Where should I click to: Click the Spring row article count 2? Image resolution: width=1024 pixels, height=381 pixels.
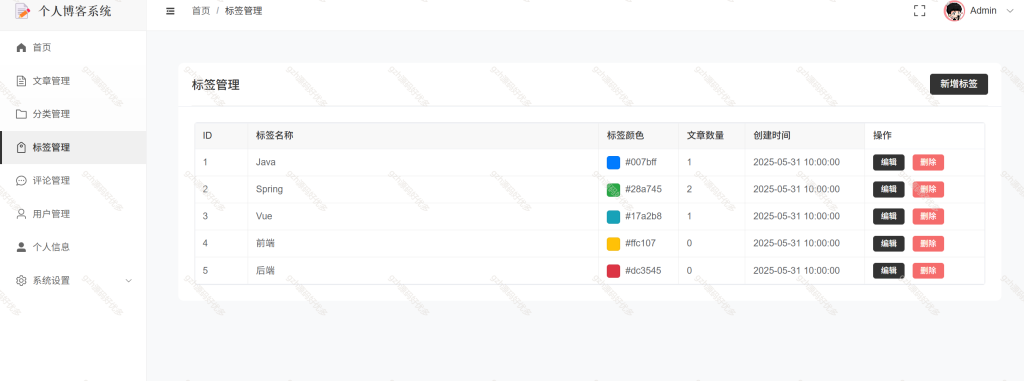690,190
